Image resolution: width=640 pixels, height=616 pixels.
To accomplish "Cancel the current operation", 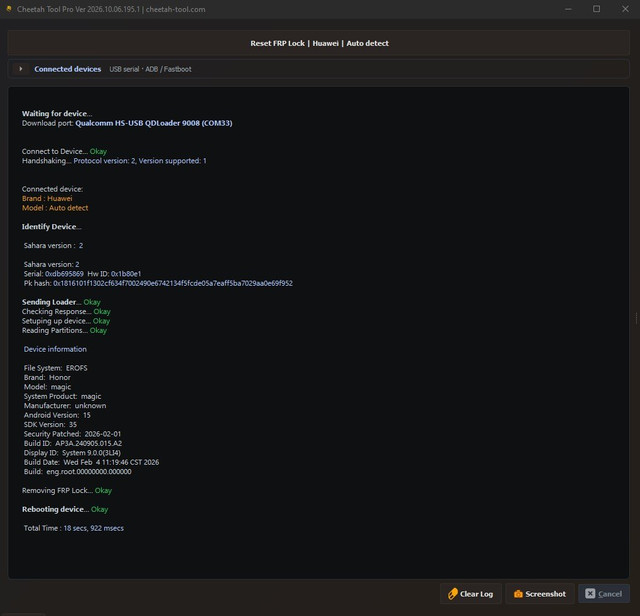I will click(604, 594).
